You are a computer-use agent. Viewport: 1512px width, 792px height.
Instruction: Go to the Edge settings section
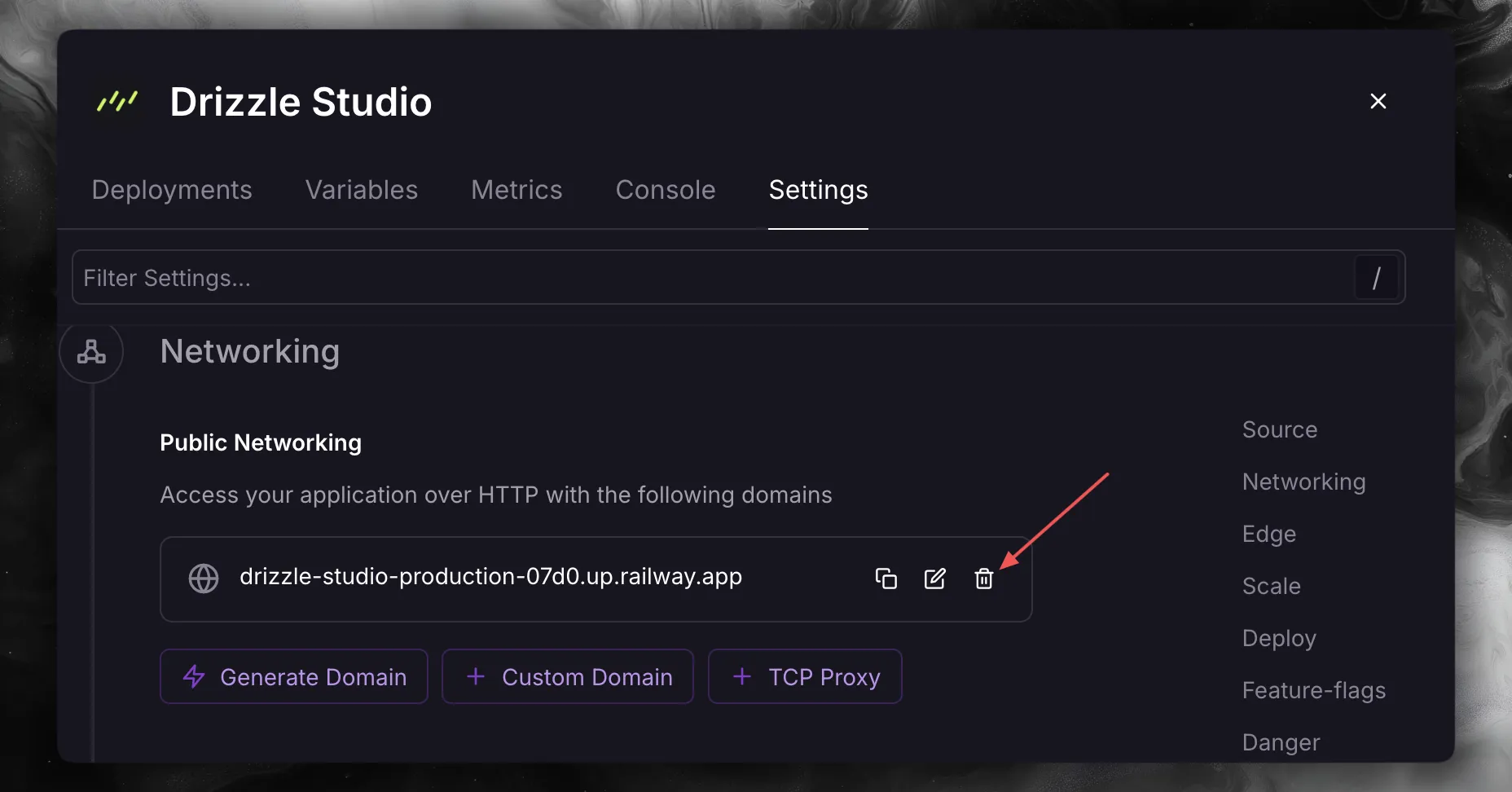tap(1269, 534)
